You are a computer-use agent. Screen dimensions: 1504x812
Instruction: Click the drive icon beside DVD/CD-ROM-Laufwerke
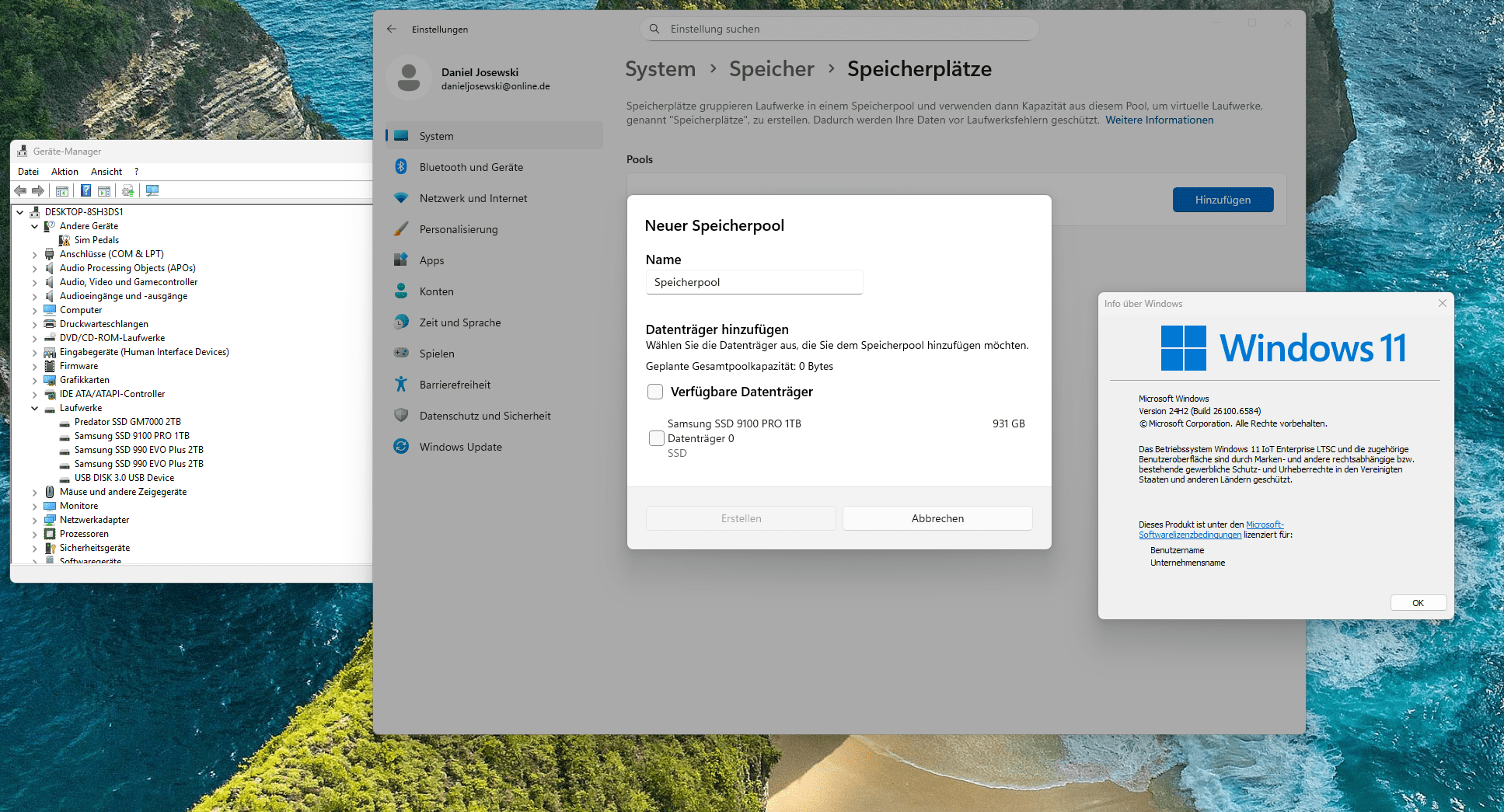(x=50, y=338)
